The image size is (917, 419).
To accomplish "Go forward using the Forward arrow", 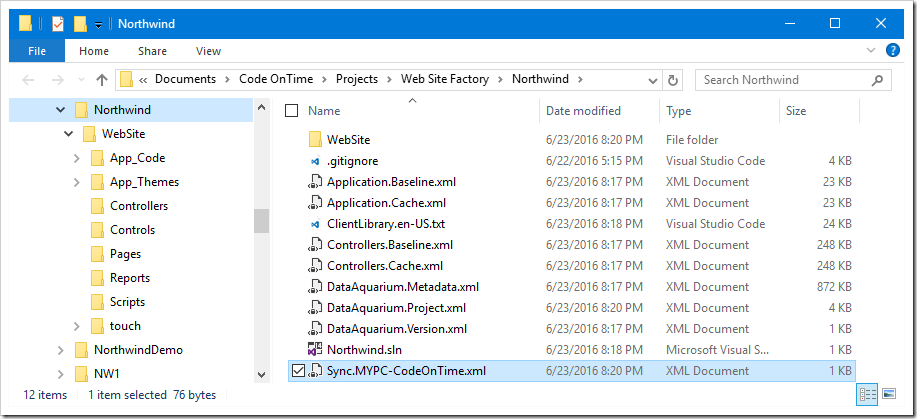I will click(x=57, y=80).
